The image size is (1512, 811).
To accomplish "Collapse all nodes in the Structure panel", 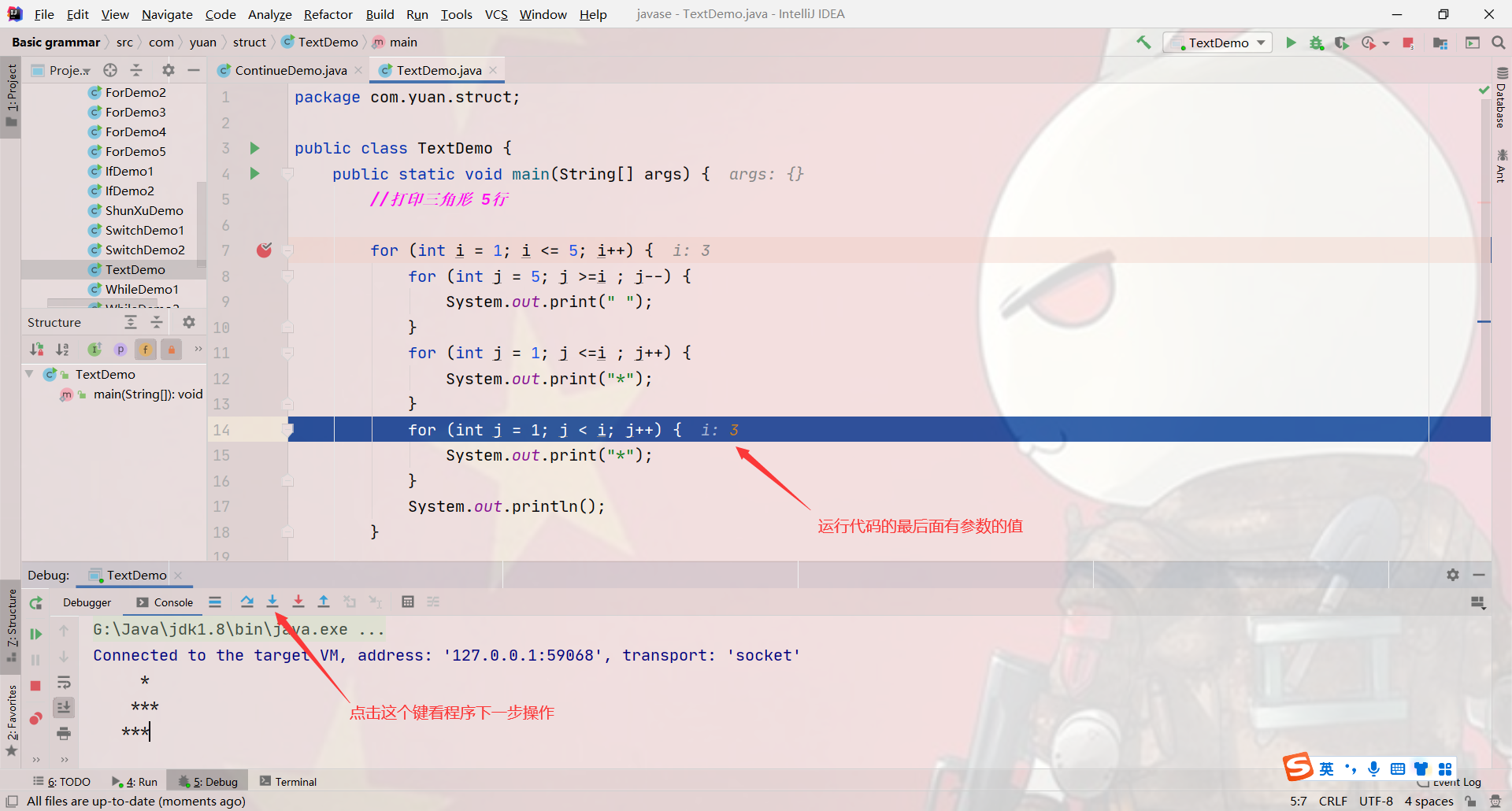I will (157, 322).
